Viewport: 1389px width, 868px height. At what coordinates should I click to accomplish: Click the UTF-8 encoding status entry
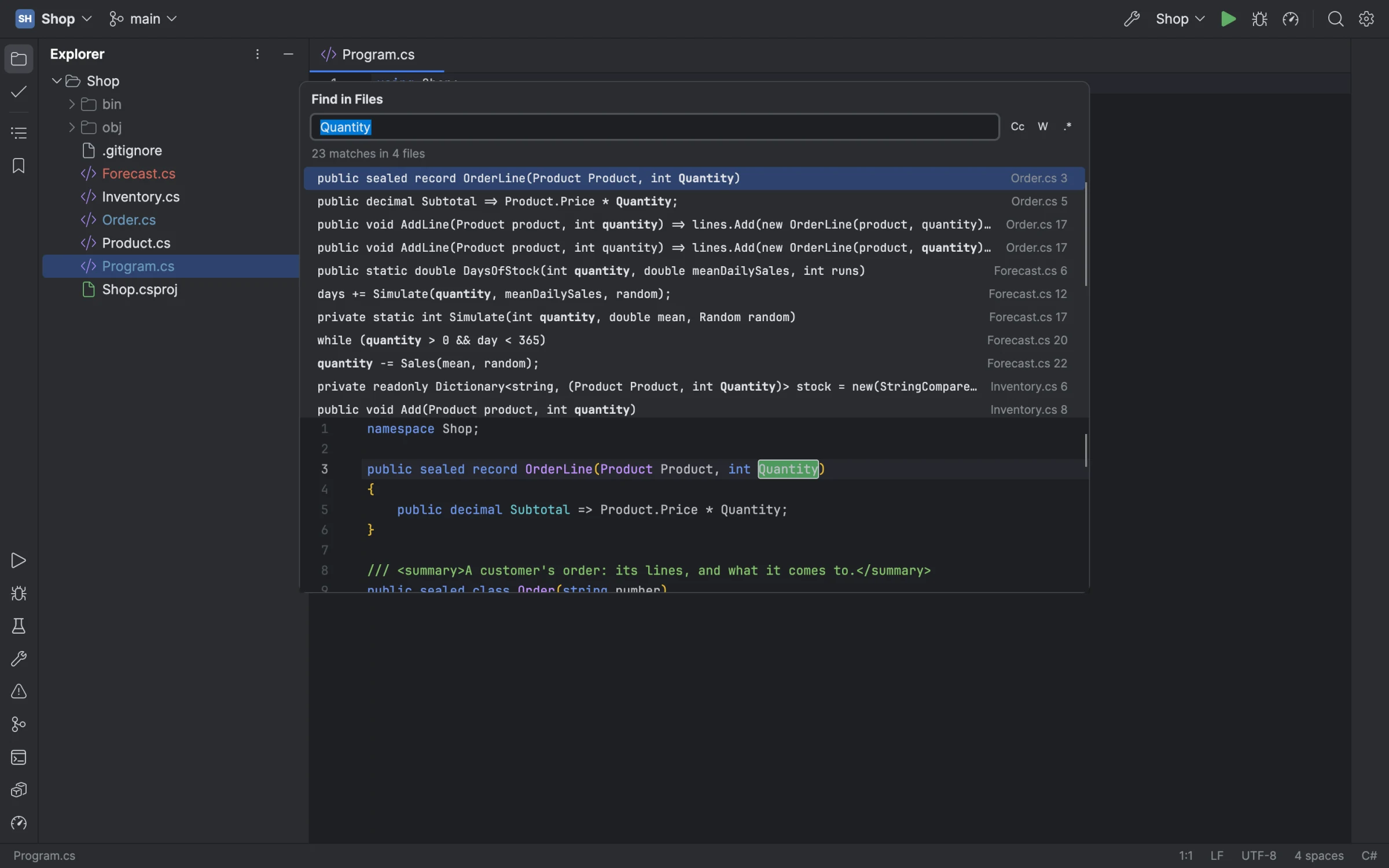tap(1258, 856)
